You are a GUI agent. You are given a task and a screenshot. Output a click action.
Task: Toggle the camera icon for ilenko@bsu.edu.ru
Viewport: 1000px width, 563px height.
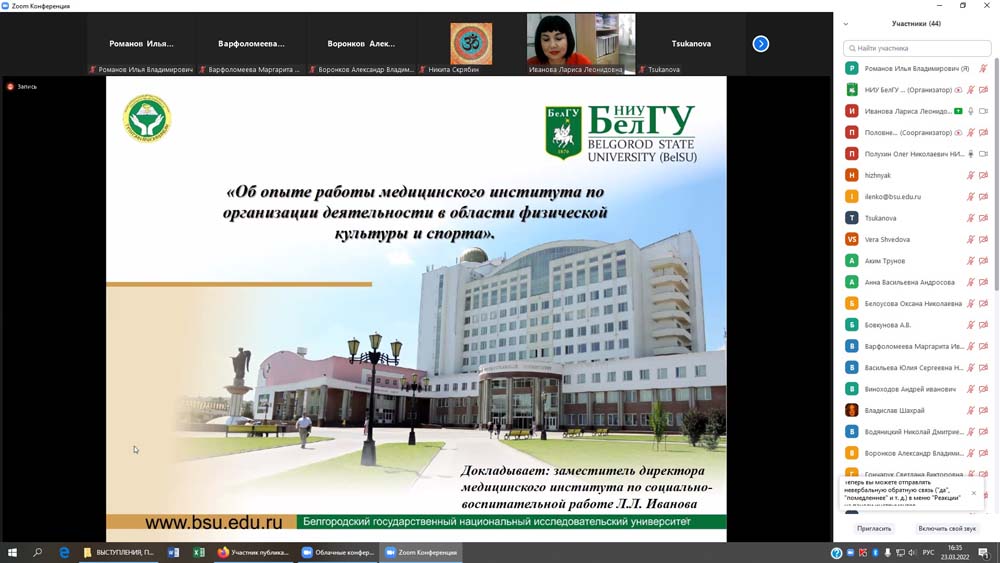984,197
